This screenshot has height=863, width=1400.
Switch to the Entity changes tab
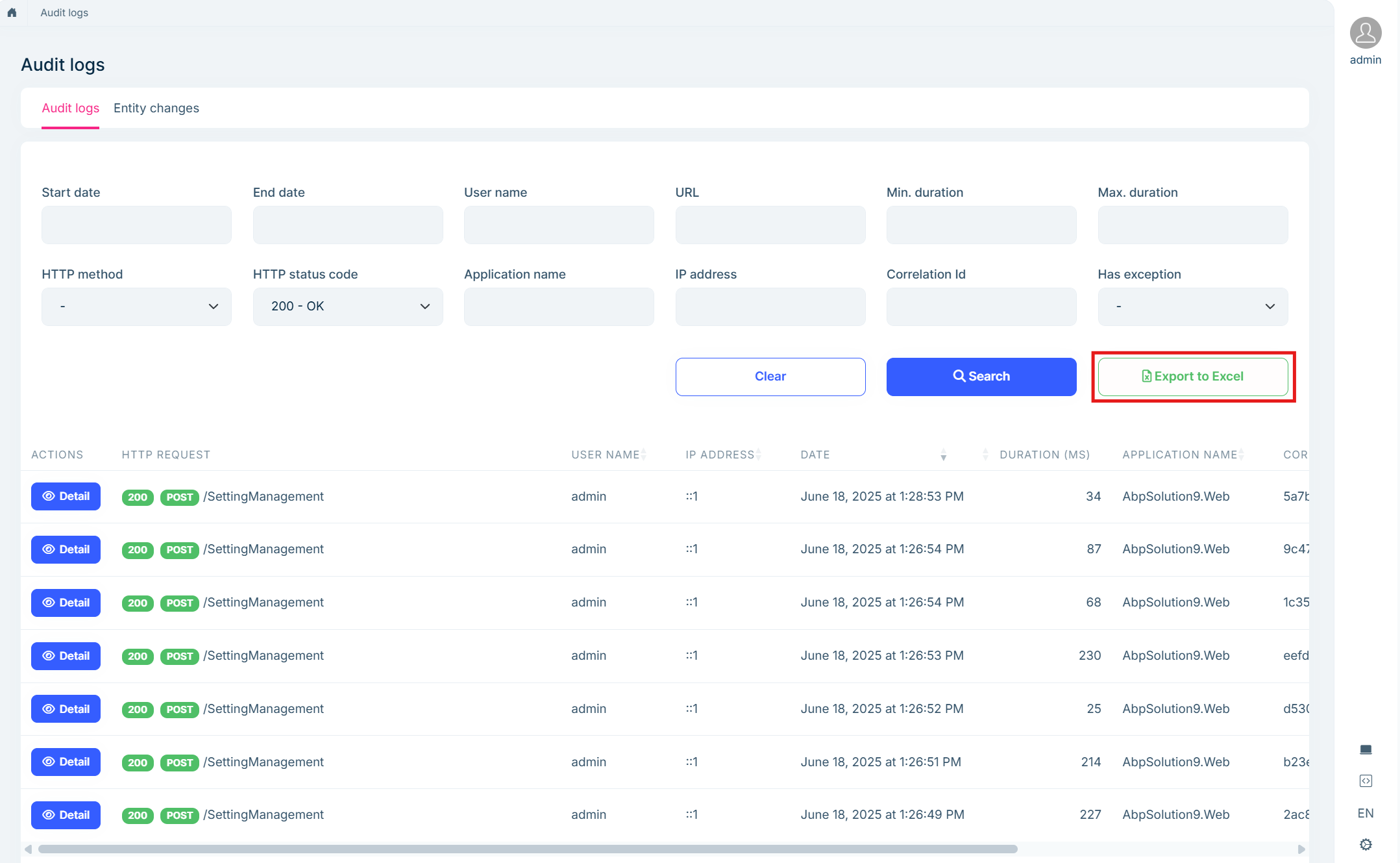click(x=156, y=108)
